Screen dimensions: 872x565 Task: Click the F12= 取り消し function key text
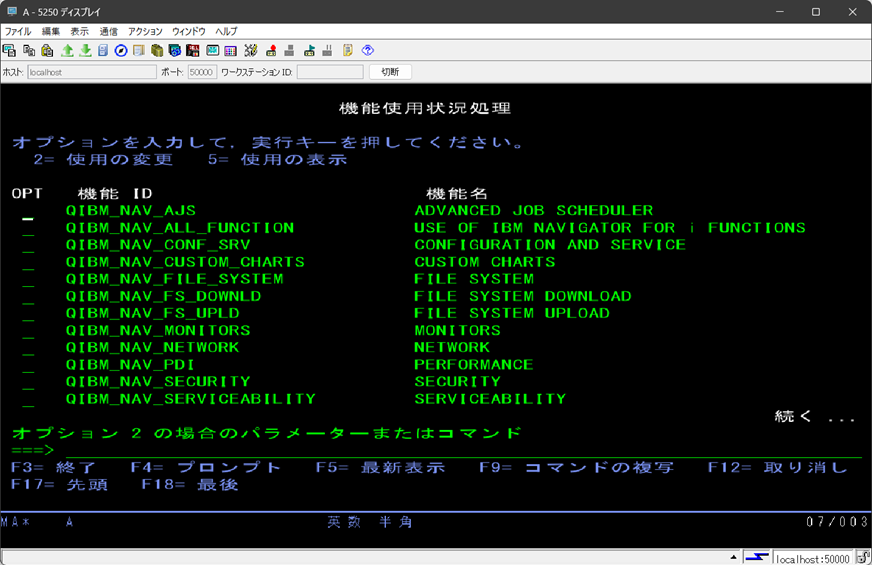[x=777, y=468]
